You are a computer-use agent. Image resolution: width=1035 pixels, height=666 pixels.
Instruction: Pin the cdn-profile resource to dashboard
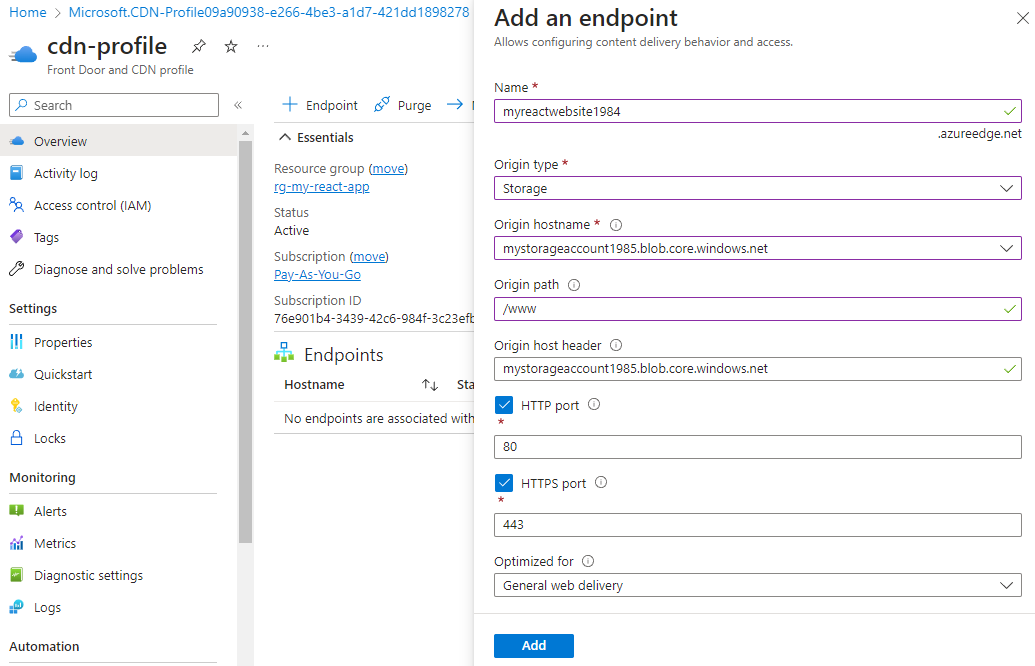coord(199,46)
